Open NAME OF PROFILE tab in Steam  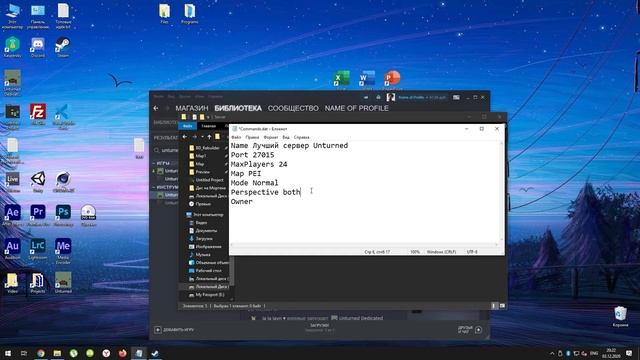tap(356, 108)
